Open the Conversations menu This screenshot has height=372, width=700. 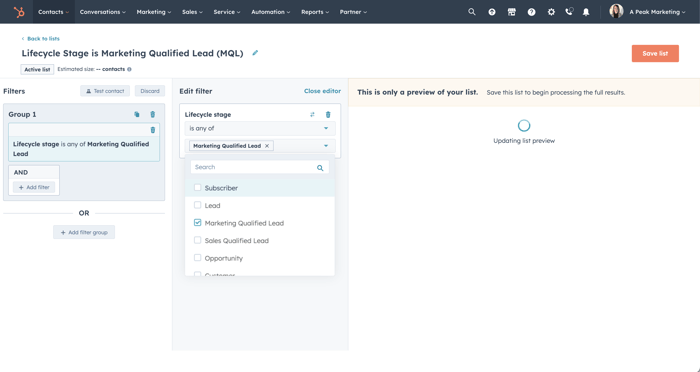(x=103, y=12)
